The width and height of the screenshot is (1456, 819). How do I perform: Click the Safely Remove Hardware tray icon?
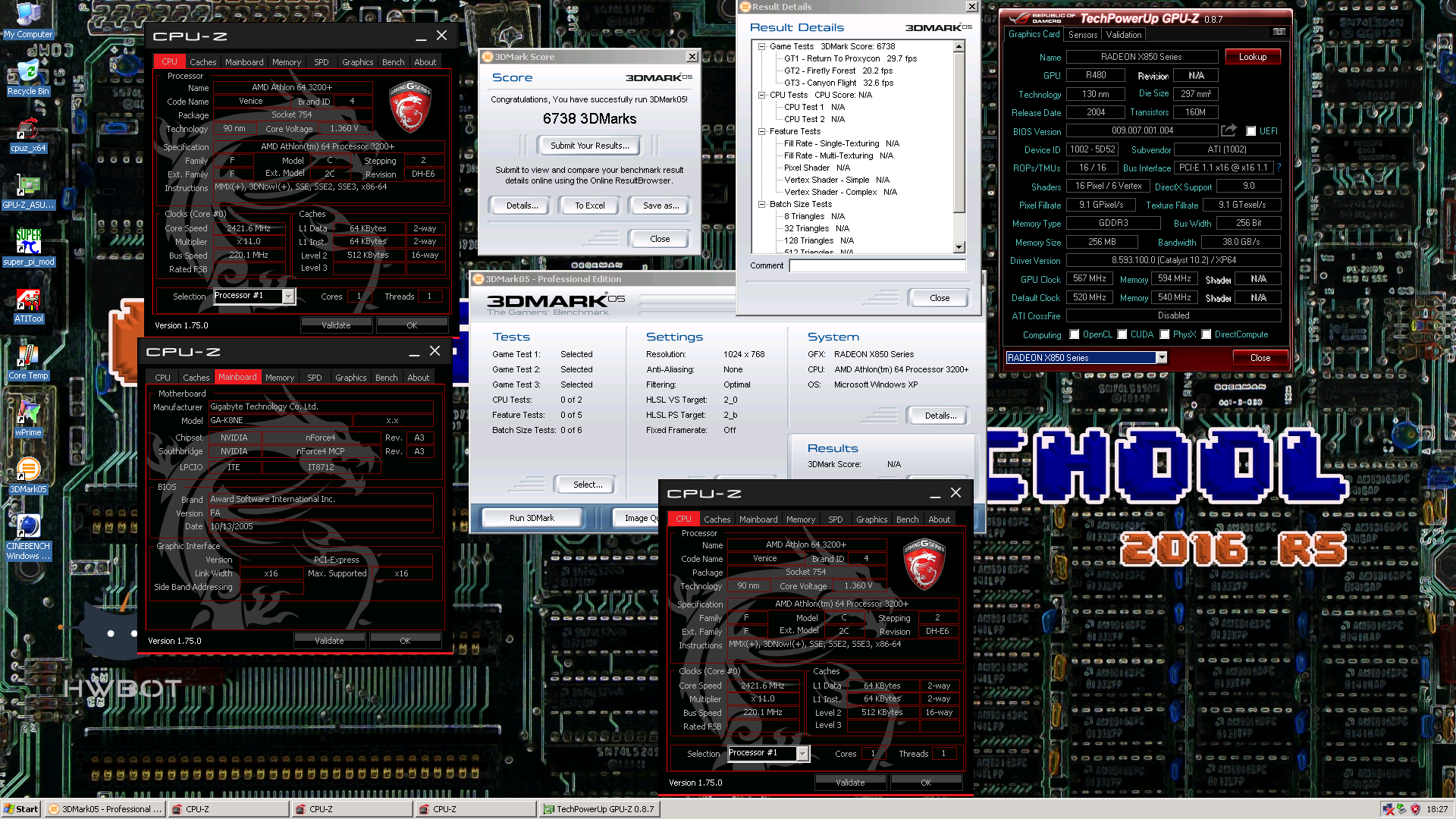click(x=1401, y=809)
